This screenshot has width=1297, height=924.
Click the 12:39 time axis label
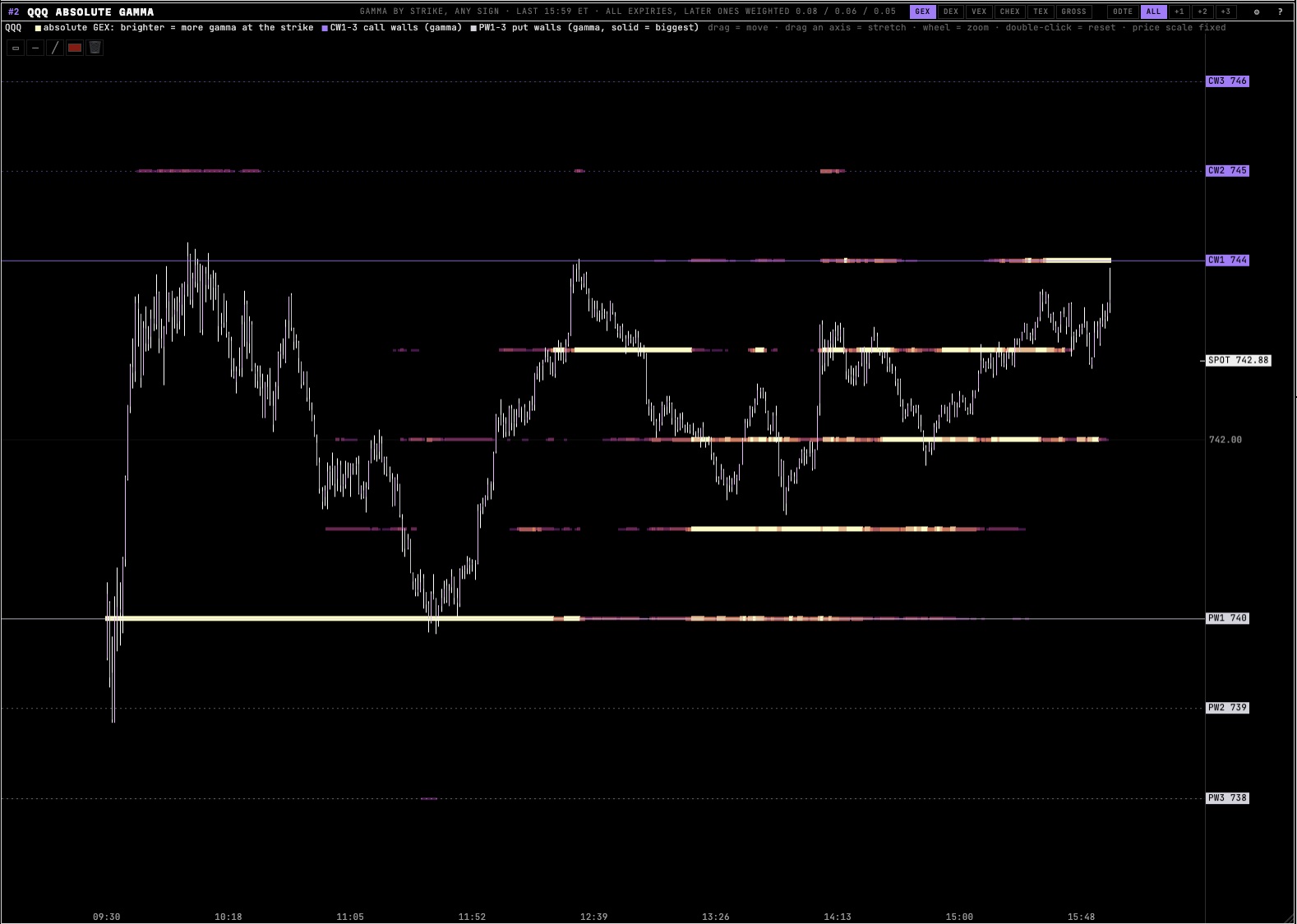click(x=593, y=917)
